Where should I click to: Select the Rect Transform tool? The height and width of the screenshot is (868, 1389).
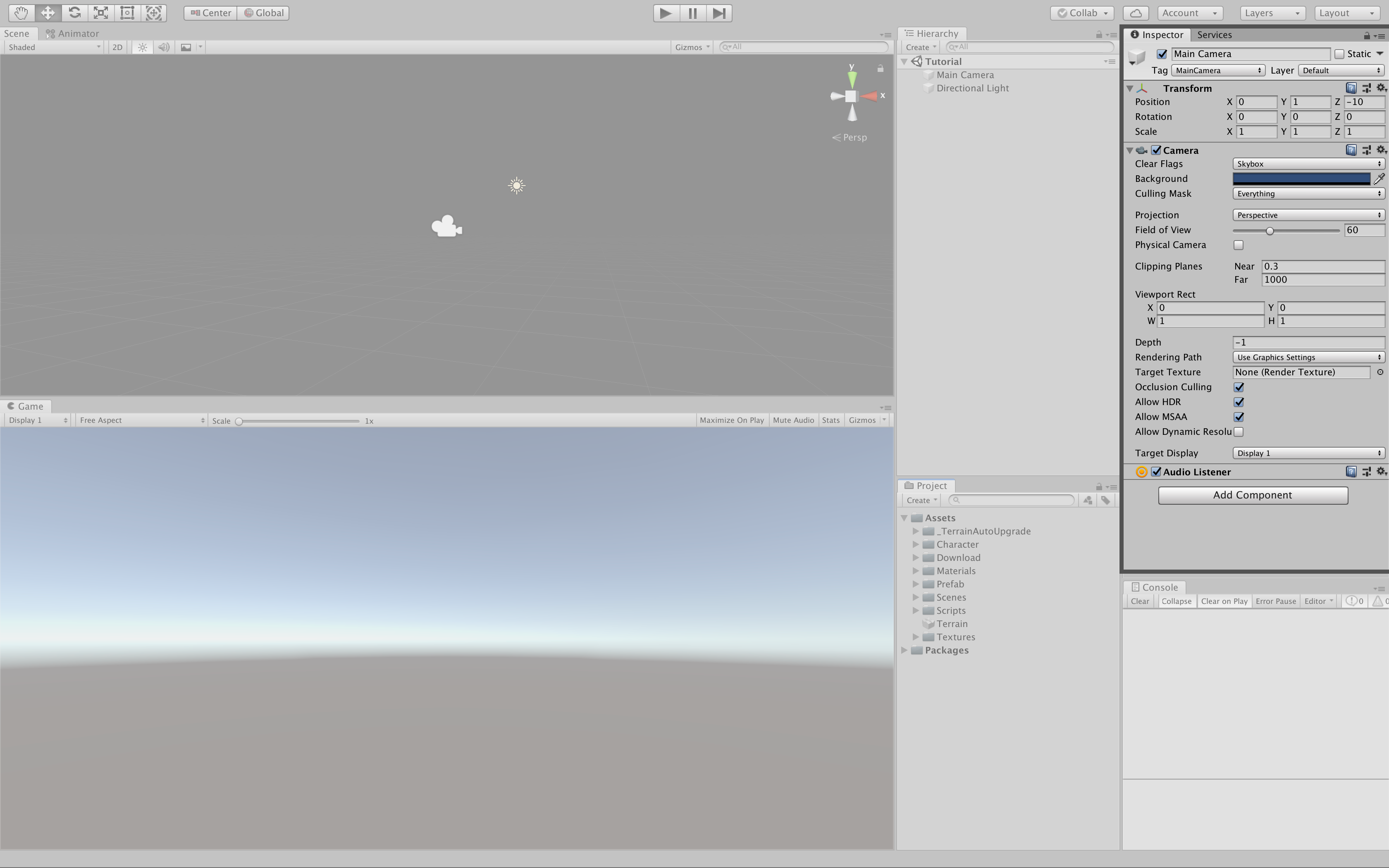(x=127, y=13)
